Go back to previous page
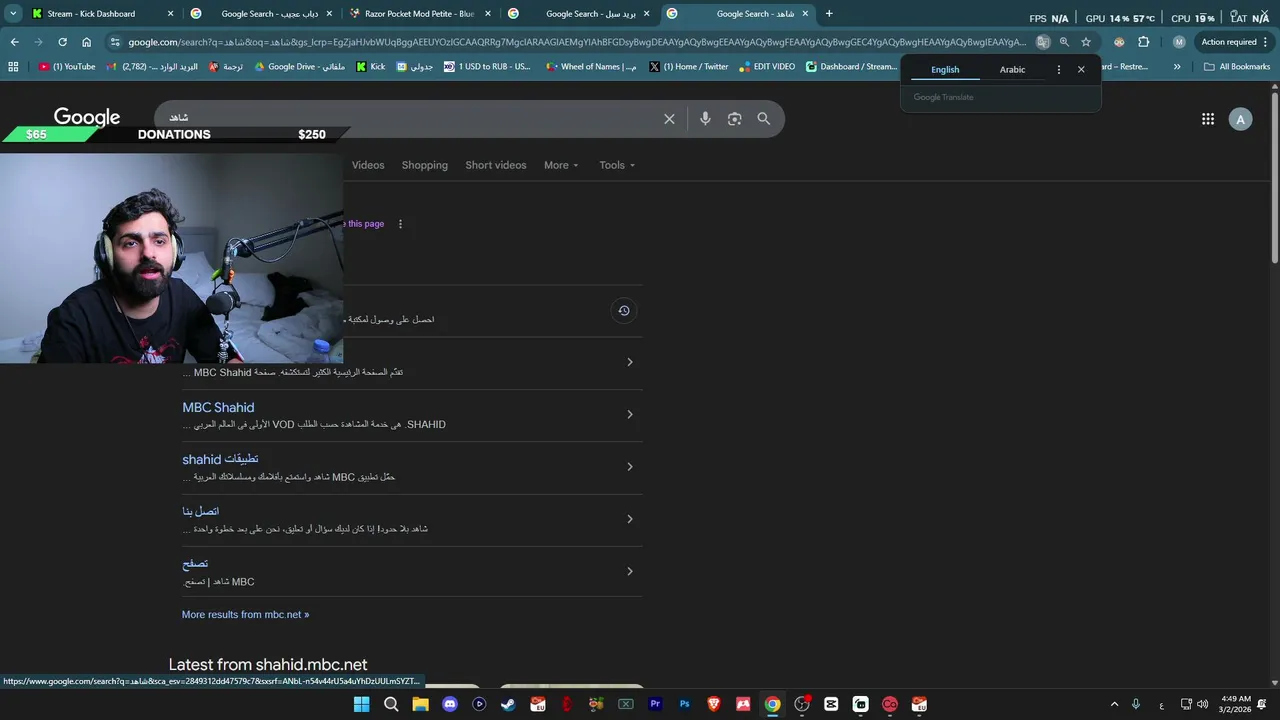 pyautogui.click(x=14, y=42)
